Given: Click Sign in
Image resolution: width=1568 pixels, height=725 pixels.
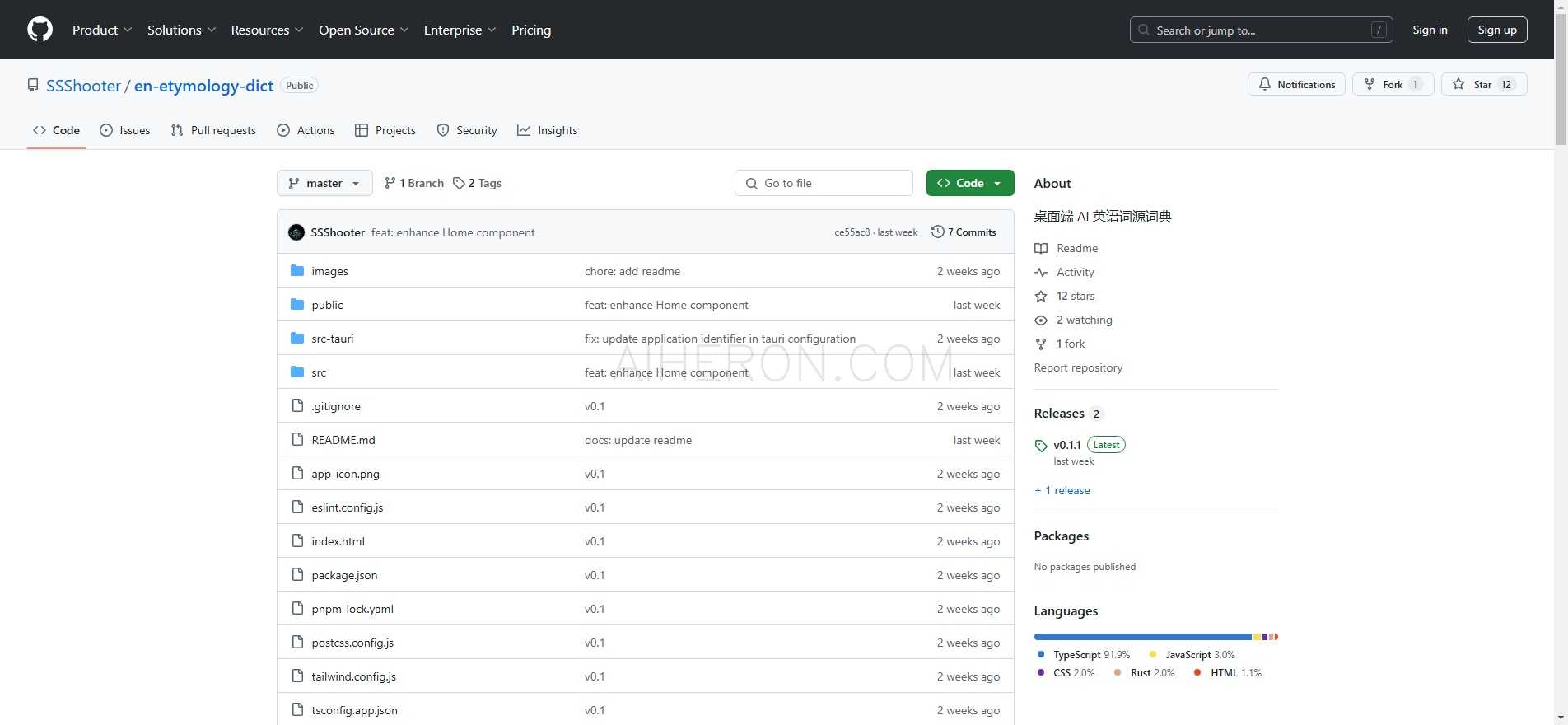Looking at the screenshot, I should (1430, 30).
